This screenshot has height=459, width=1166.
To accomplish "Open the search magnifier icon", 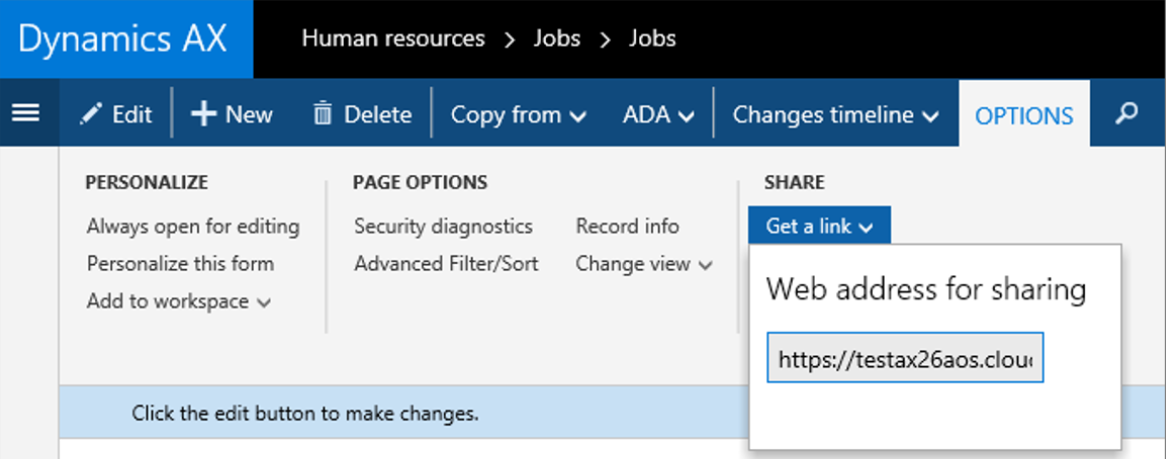I will (x=1127, y=114).
